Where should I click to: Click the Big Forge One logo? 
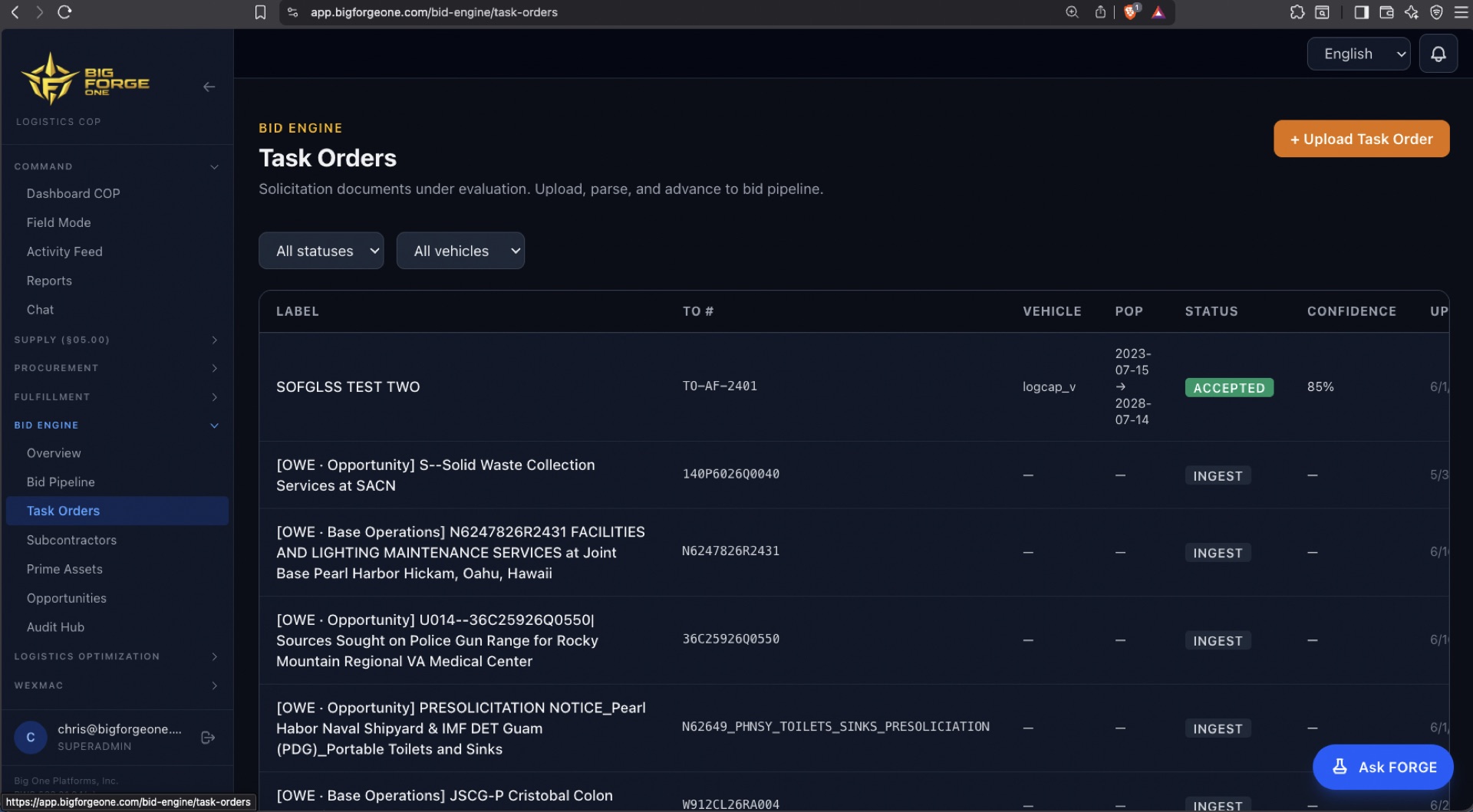85,78
